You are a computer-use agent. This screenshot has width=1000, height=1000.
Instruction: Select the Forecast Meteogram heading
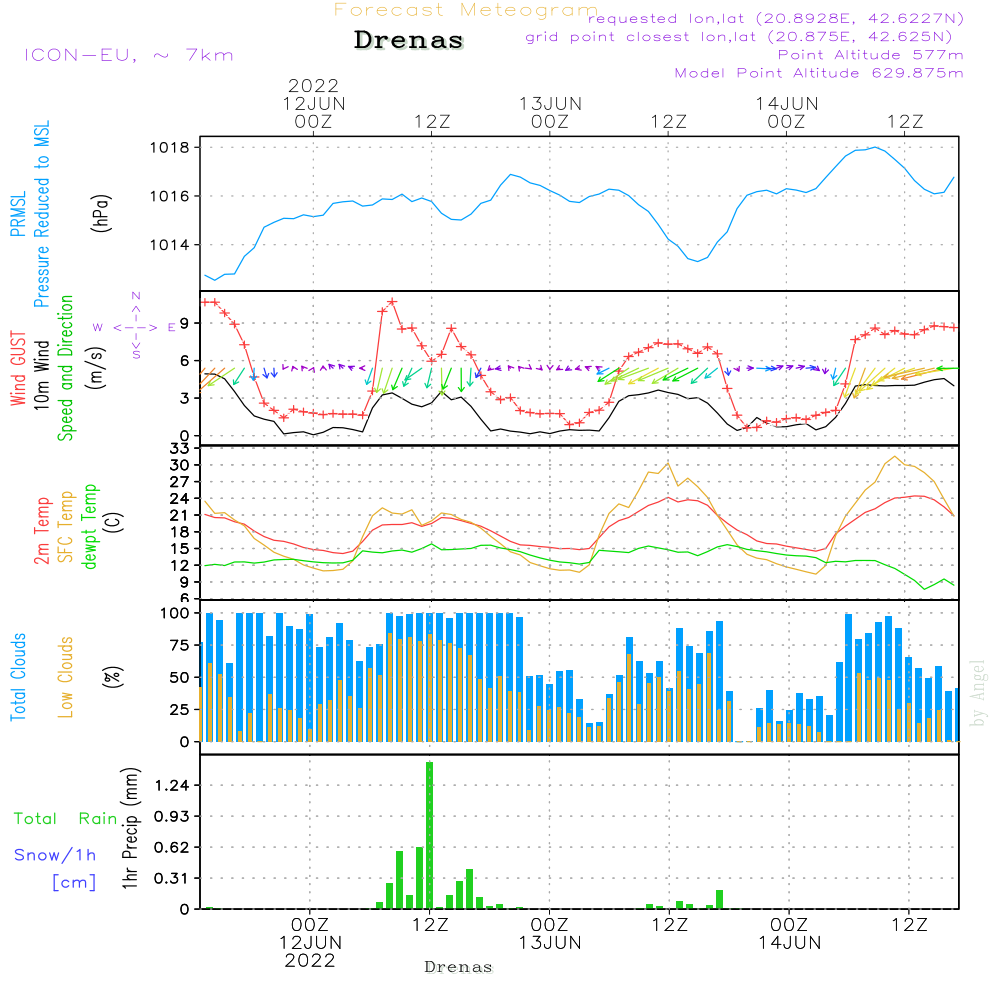click(465, 11)
